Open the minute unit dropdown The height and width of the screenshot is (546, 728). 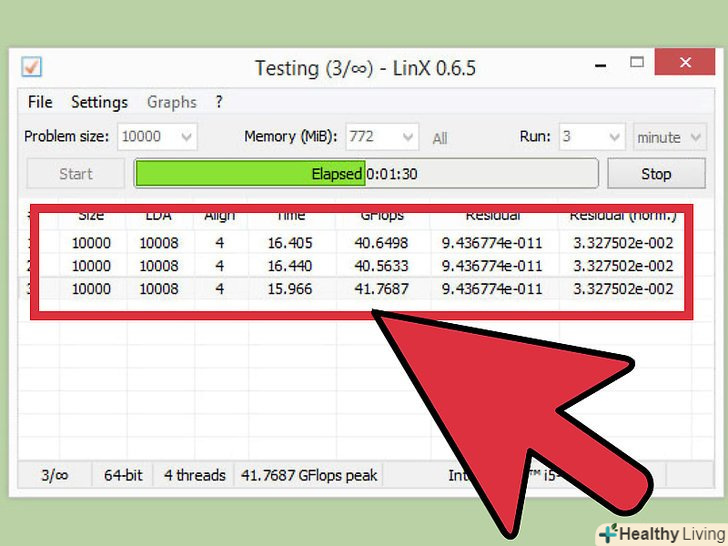click(x=670, y=136)
